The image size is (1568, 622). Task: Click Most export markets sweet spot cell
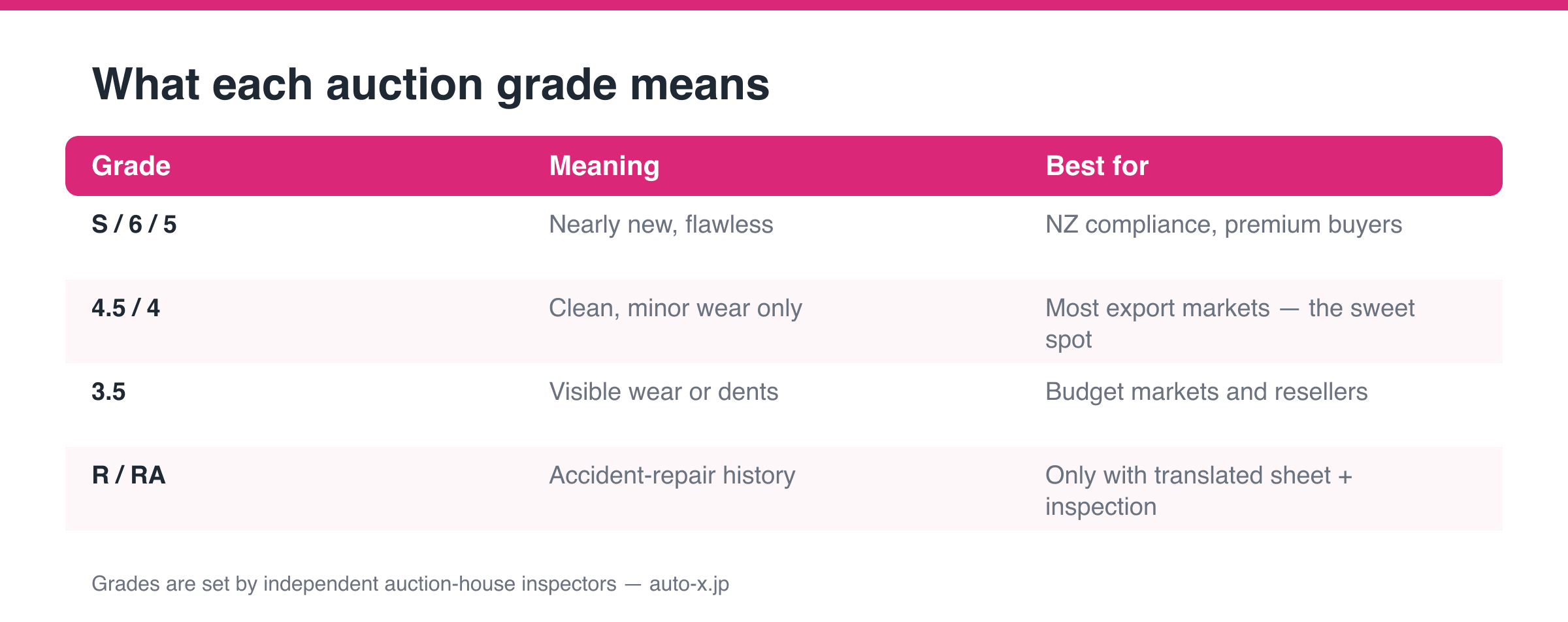click(x=1230, y=323)
